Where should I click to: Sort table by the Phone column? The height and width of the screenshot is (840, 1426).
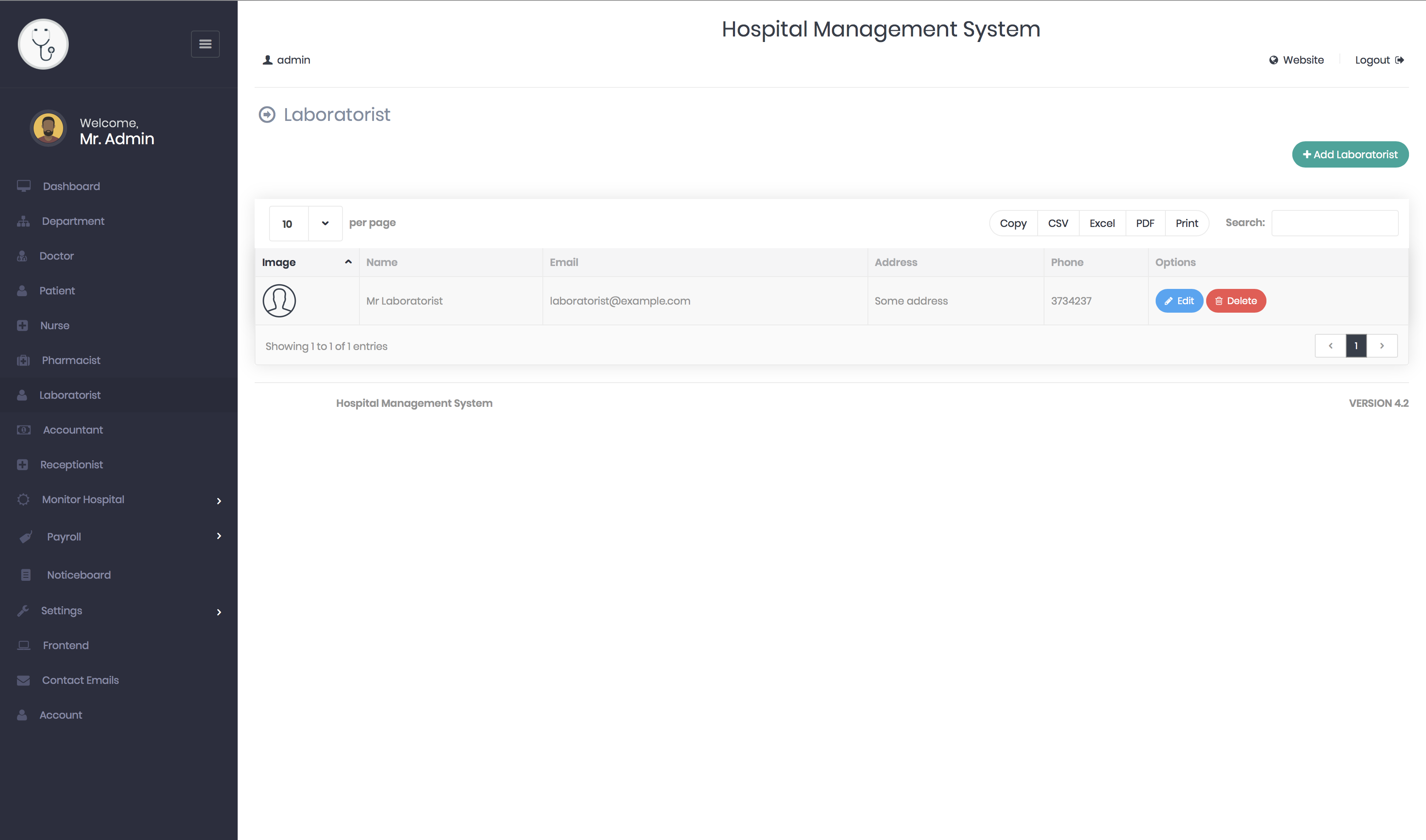[x=1097, y=262]
